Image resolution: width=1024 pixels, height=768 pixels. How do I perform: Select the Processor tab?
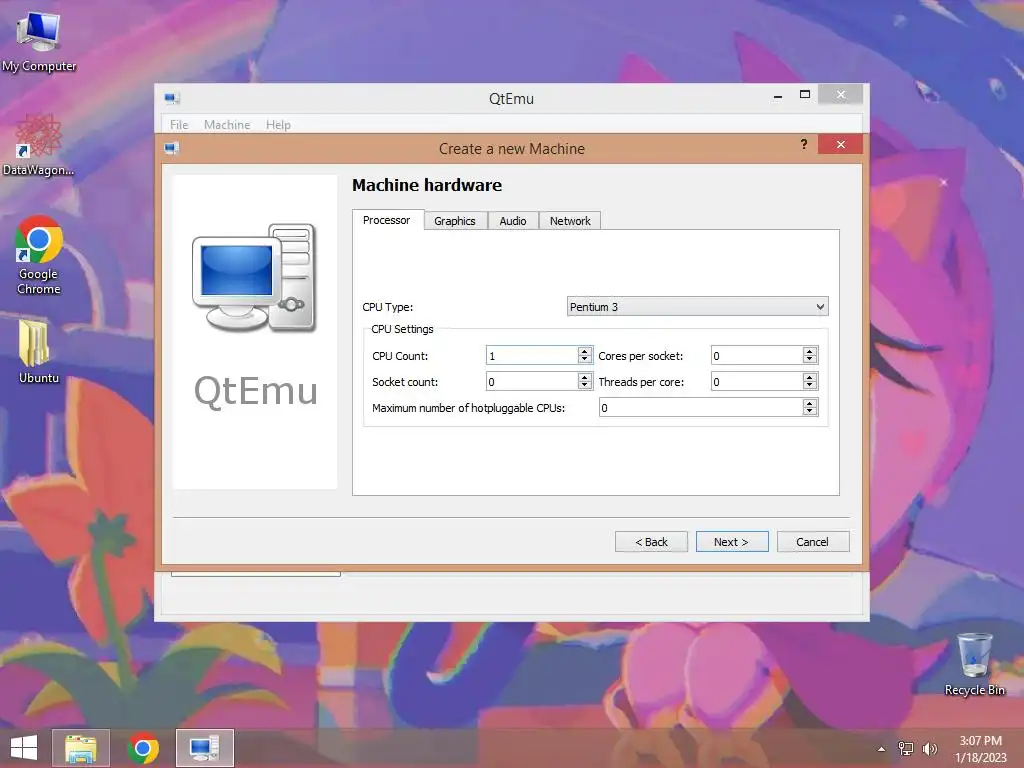coord(387,220)
